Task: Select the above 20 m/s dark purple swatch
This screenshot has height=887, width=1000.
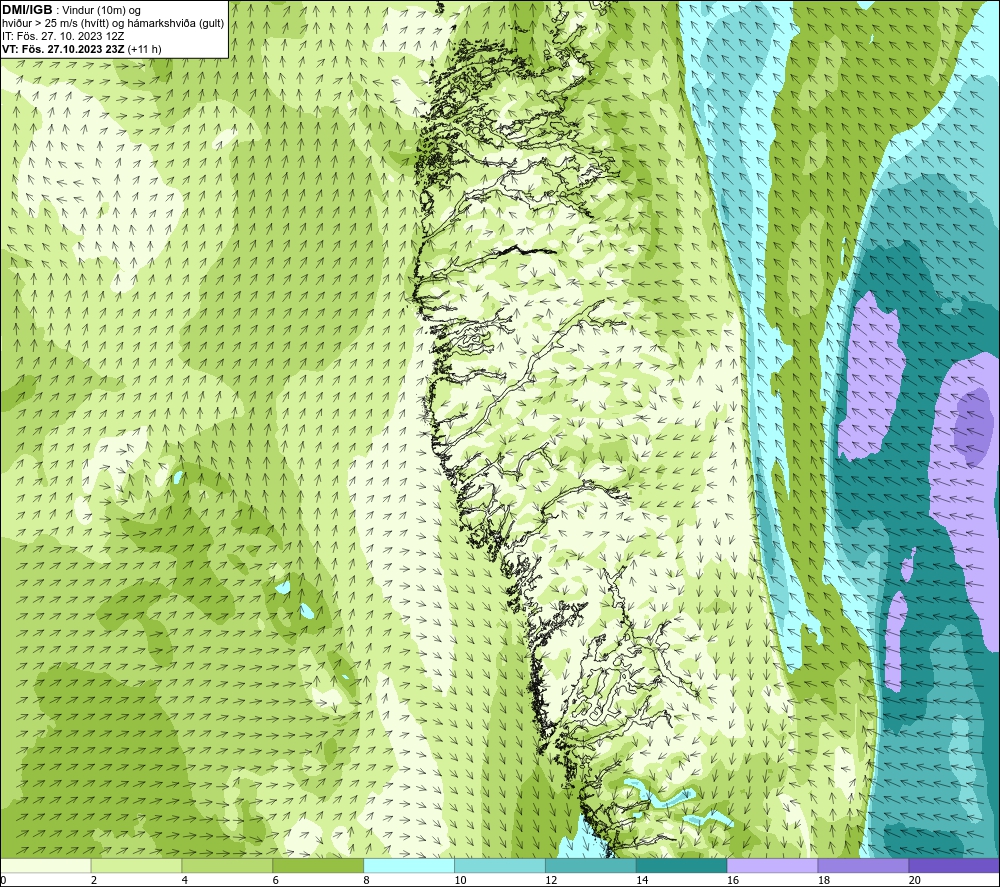Action: click(954, 865)
